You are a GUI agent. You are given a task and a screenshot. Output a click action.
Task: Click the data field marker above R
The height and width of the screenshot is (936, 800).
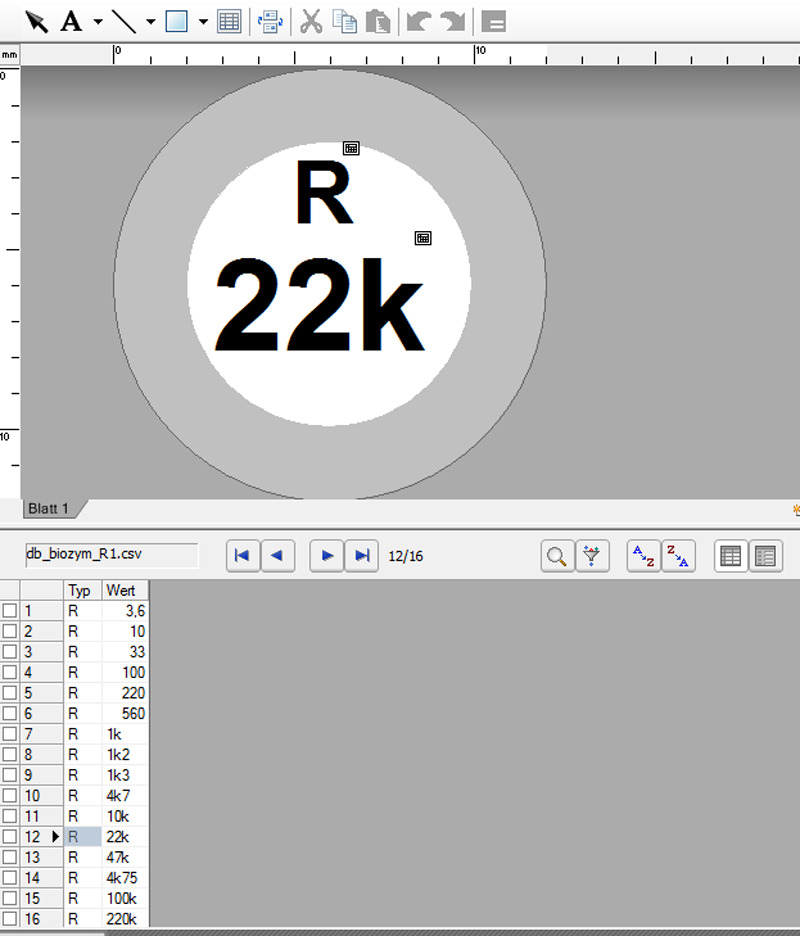[351, 148]
